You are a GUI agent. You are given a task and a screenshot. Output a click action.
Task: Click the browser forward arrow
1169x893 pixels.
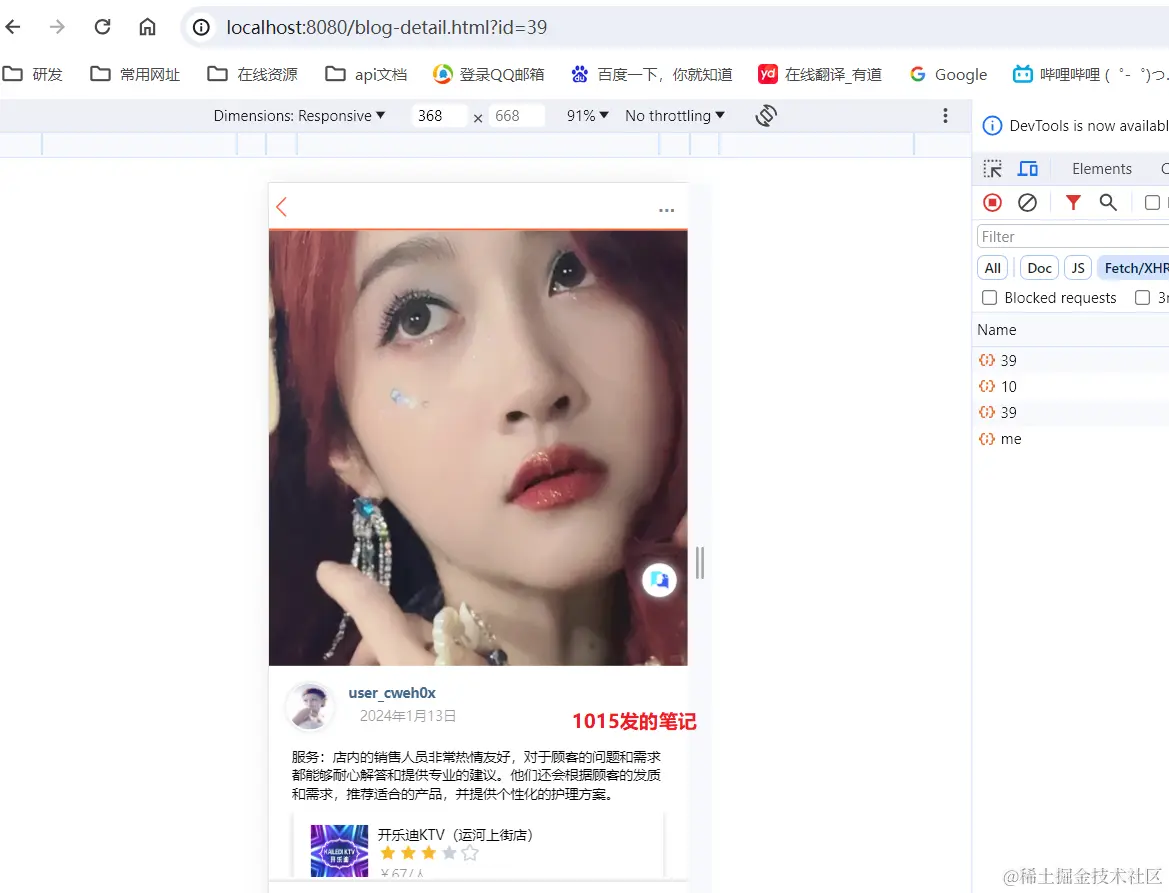[57, 28]
